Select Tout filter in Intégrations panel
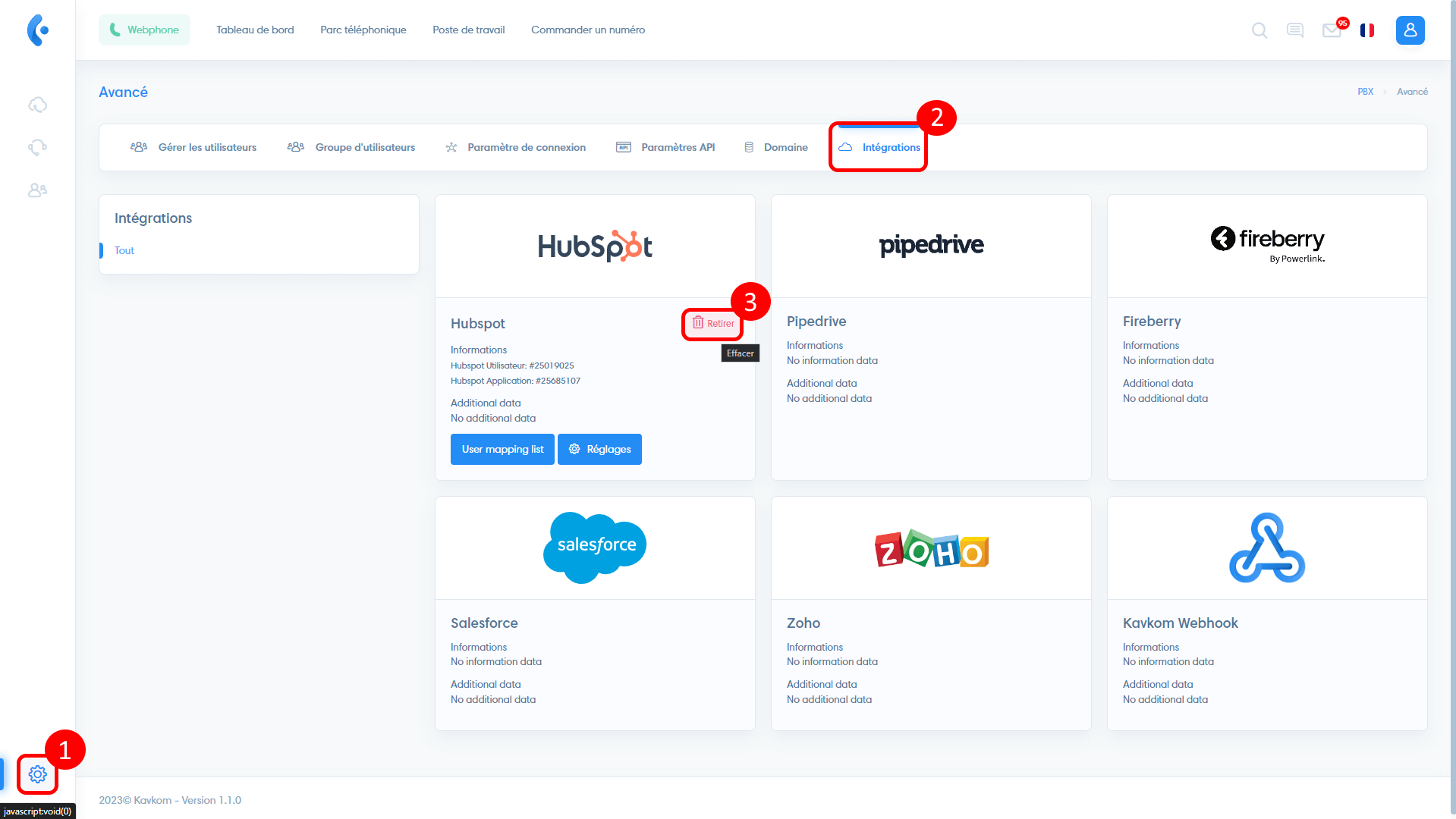Viewport: 1456px width, 819px height. point(124,250)
